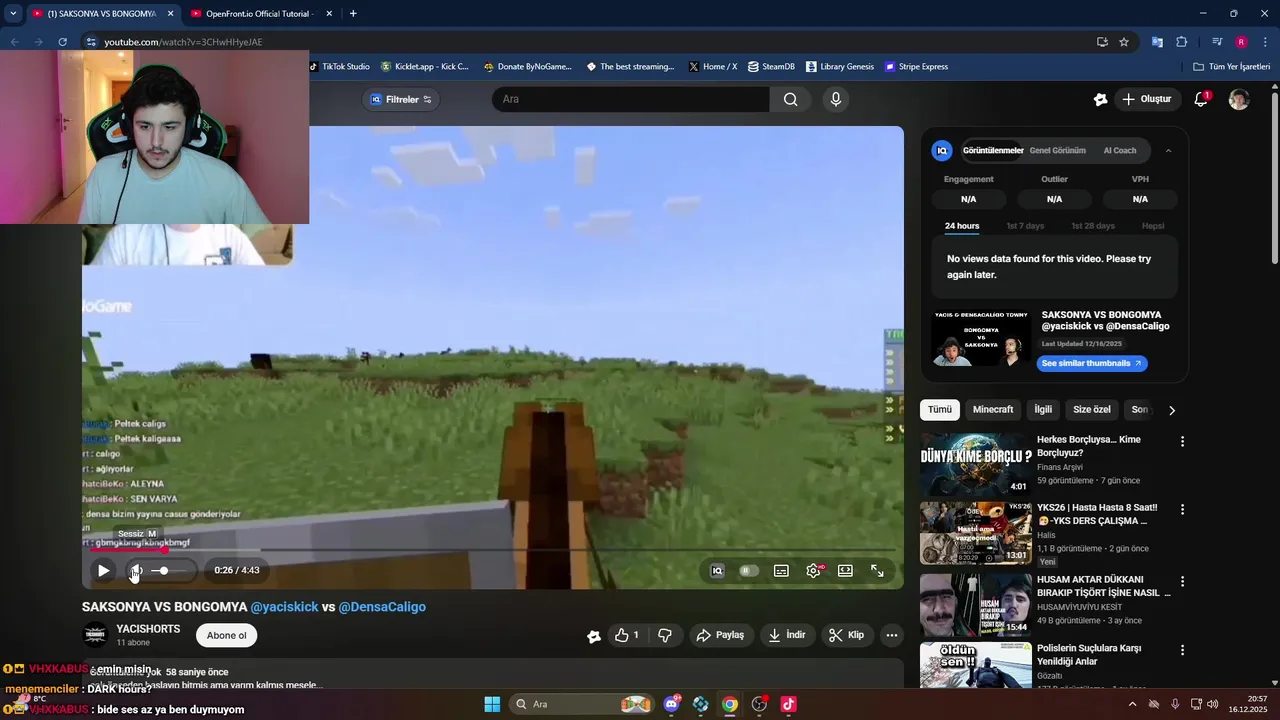Image resolution: width=1280 pixels, height=720 pixels.
Task: Open the Windows Start menu
Action: pyautogui.click(x=492, y=704)
